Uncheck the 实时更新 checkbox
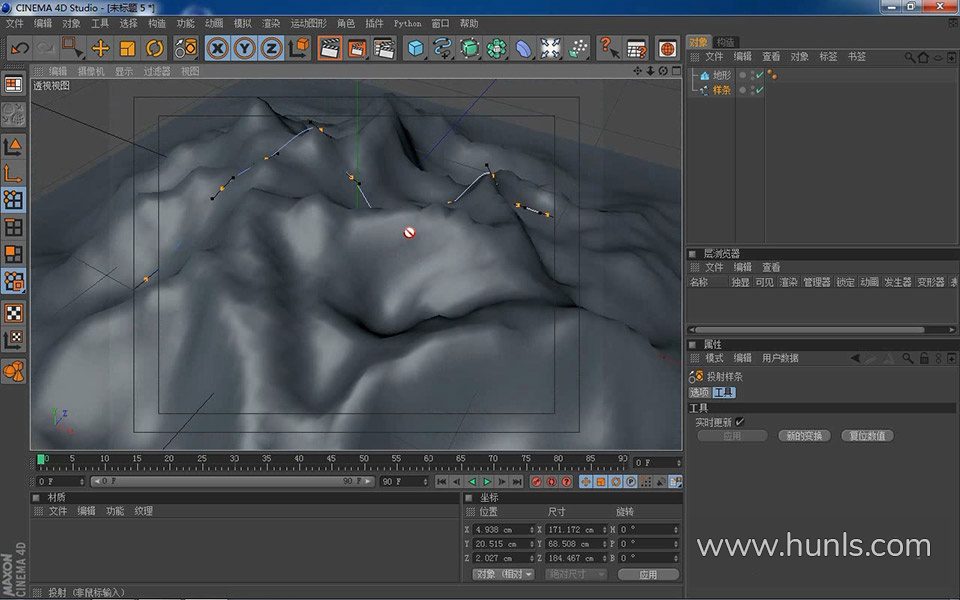The height and width of the screenshot is (600, 960). [x=740, y=422]
